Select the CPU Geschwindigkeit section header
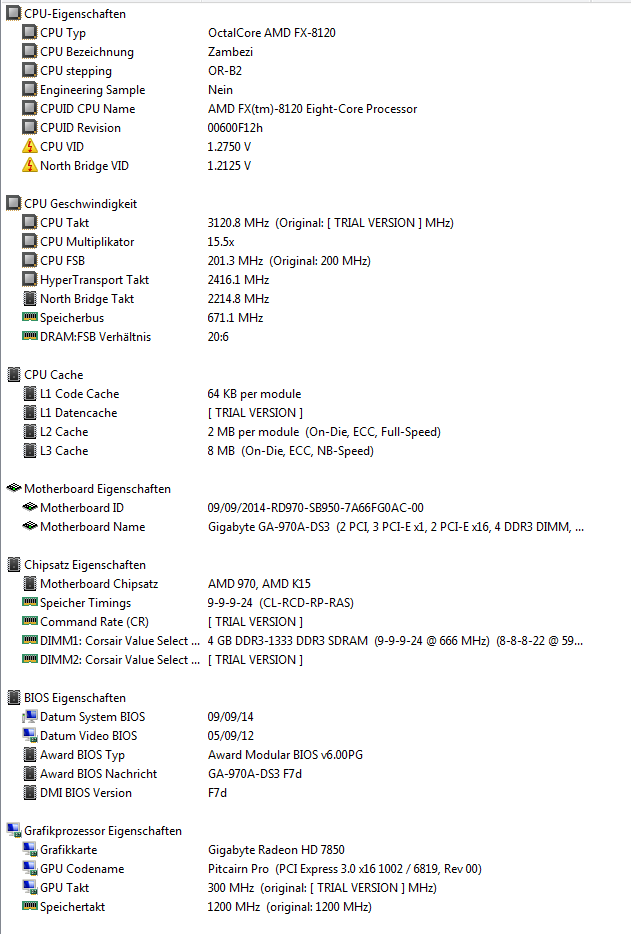 coord(80,204)
